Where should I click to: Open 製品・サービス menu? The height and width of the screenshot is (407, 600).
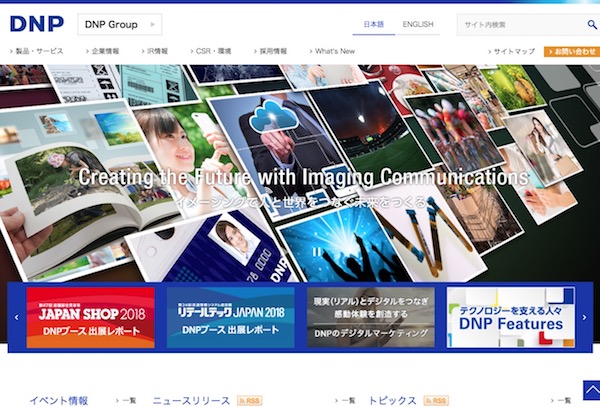37,51
